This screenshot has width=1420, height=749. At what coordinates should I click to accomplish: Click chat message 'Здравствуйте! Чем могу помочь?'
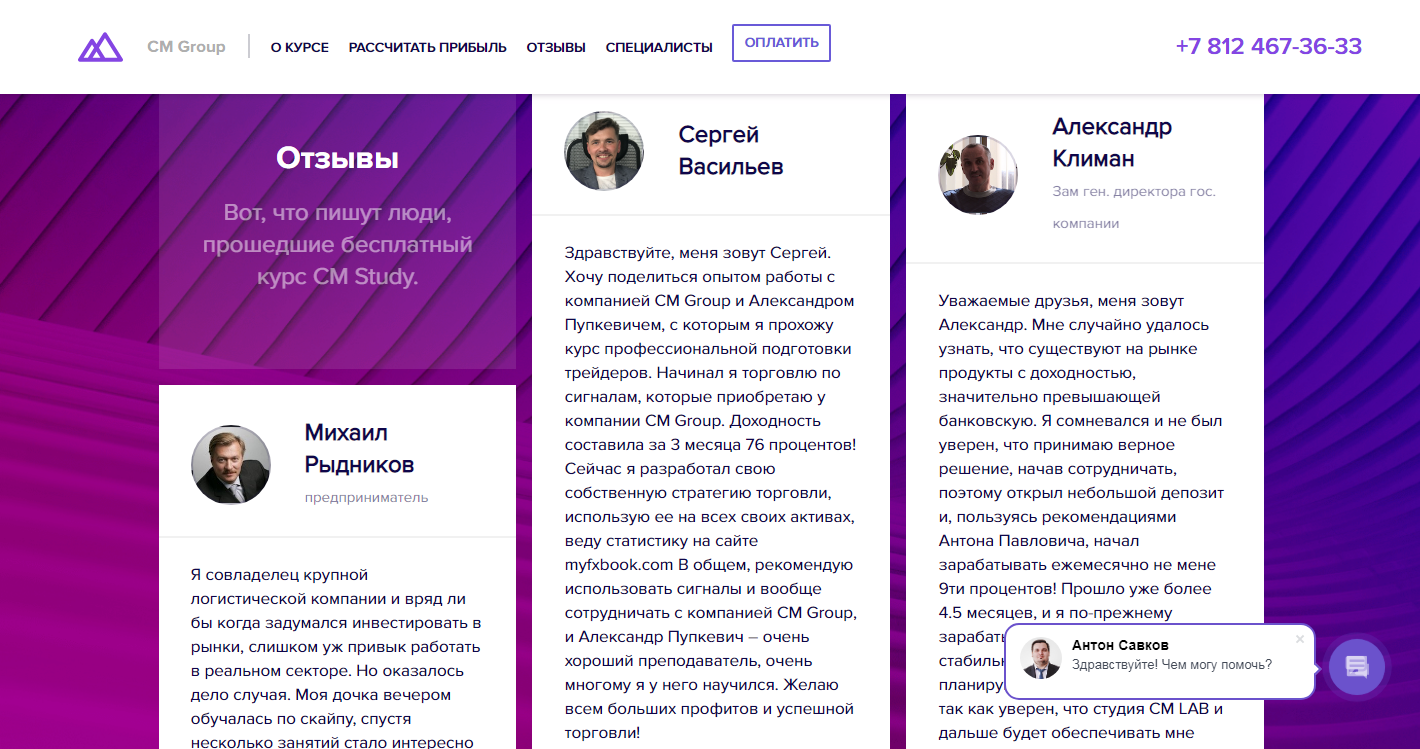(1172, 664)
